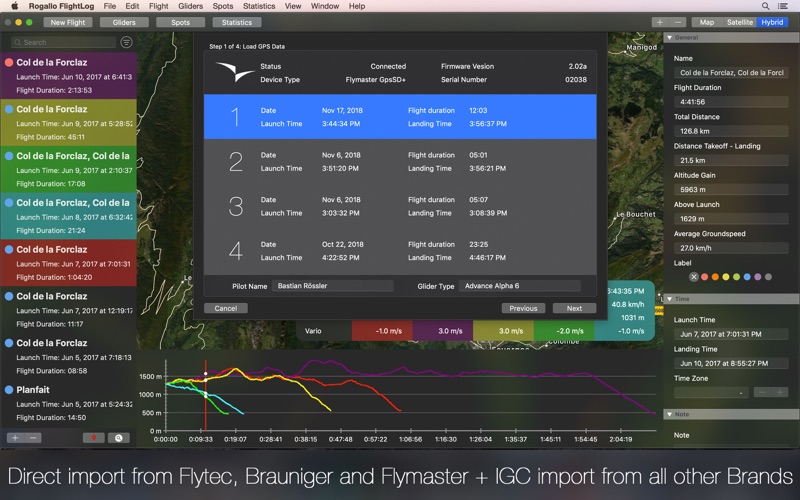Click the flight Name field in General
Viewport: 800px width, 500px height.
731,72
